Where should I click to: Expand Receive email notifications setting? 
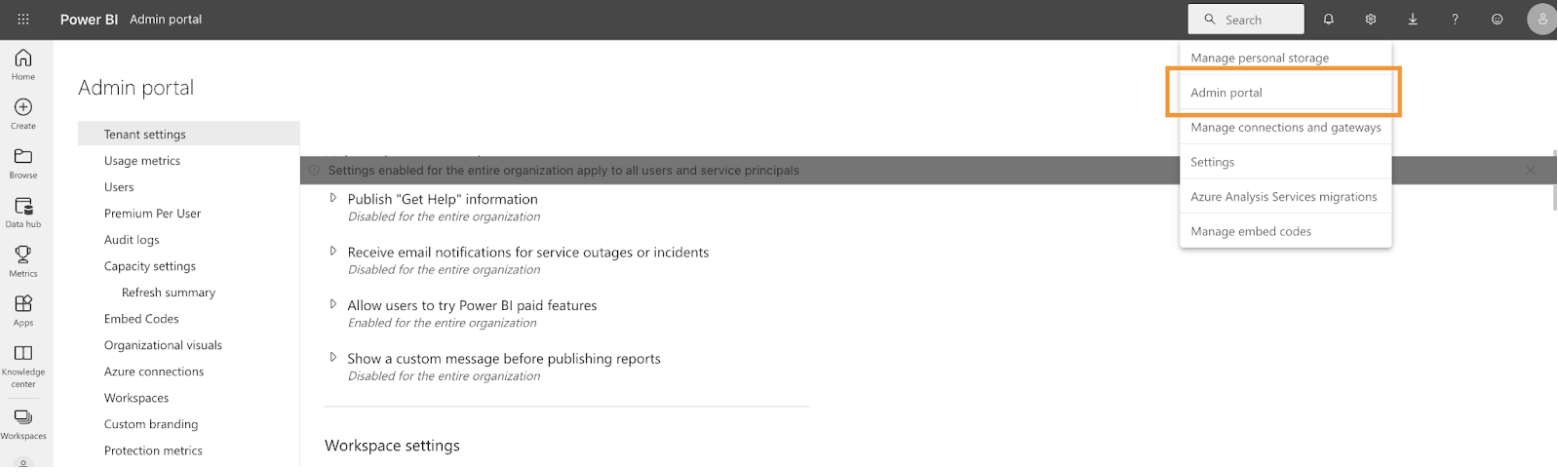[334, 251]
